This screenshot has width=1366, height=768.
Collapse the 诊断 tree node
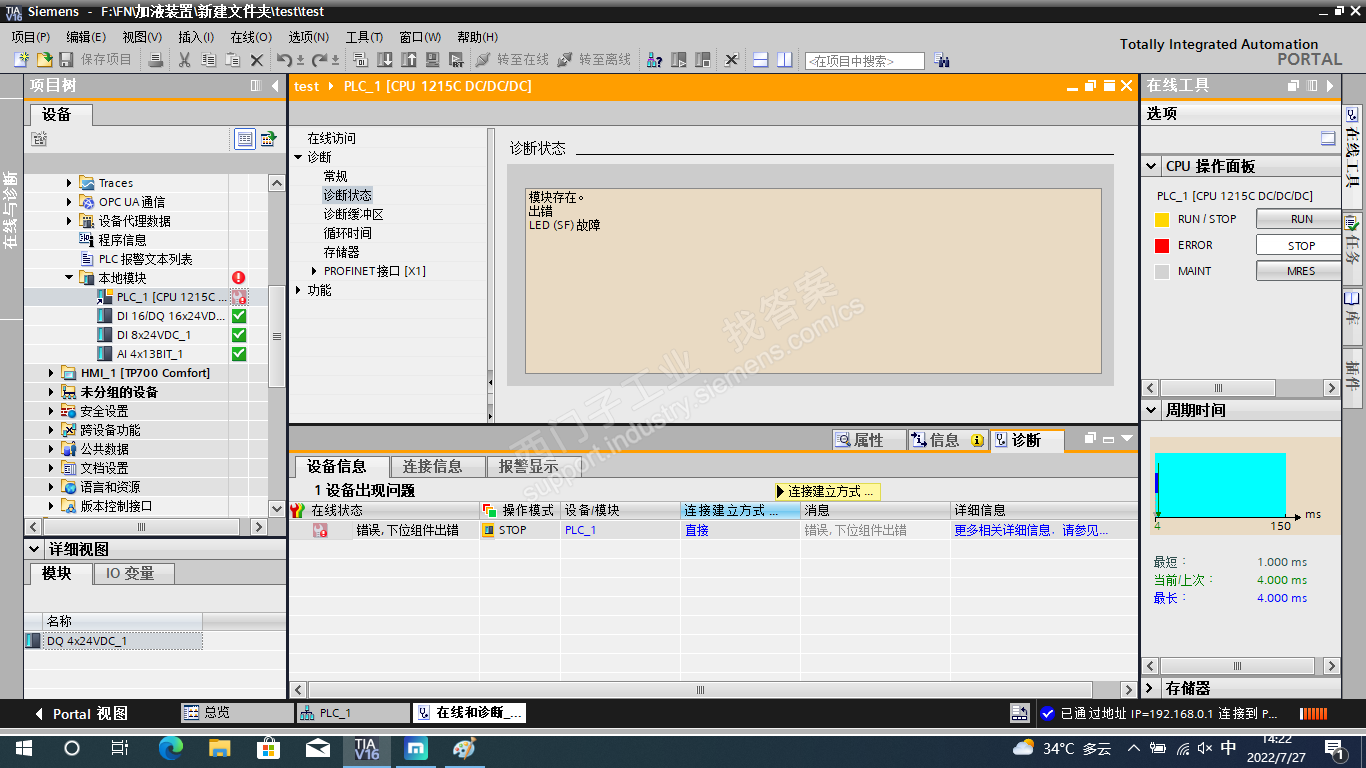pos(298,157)
